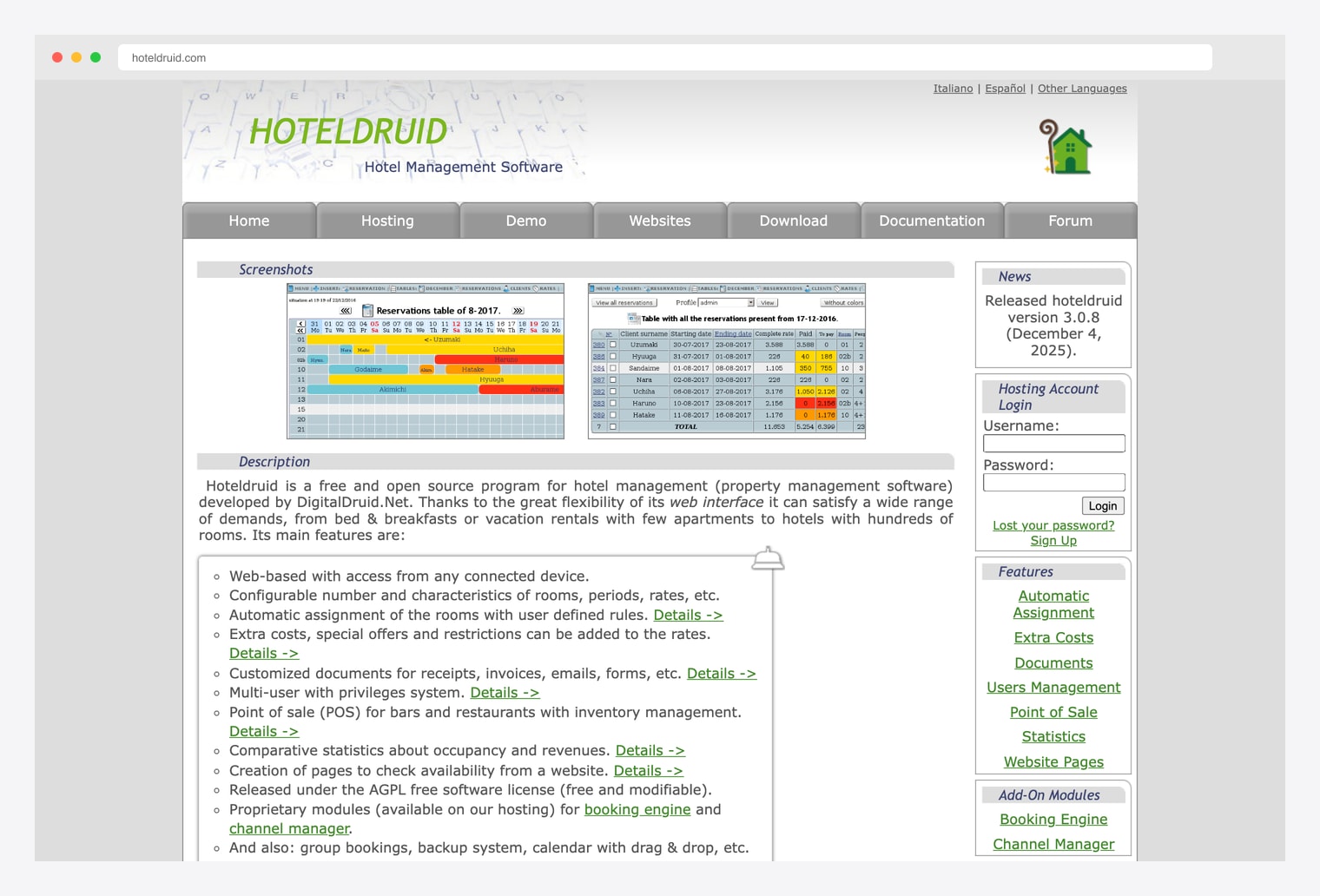Go to the Demo tab
Image resolution: width=1320 pixels, height=896 pixels.
click(x=526, y=221)
